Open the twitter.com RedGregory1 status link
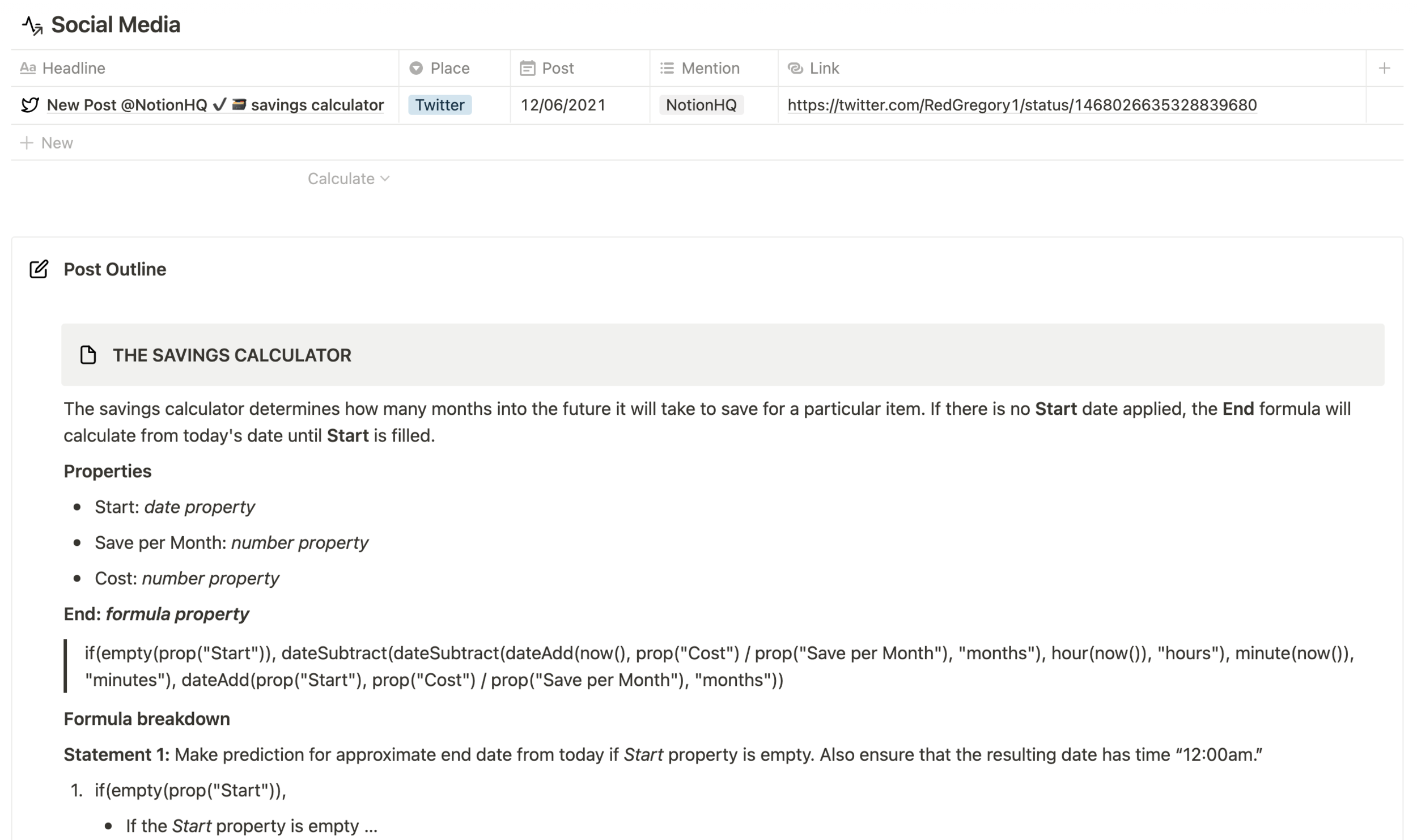1417x840 pixels. [x=1021, y=105]
